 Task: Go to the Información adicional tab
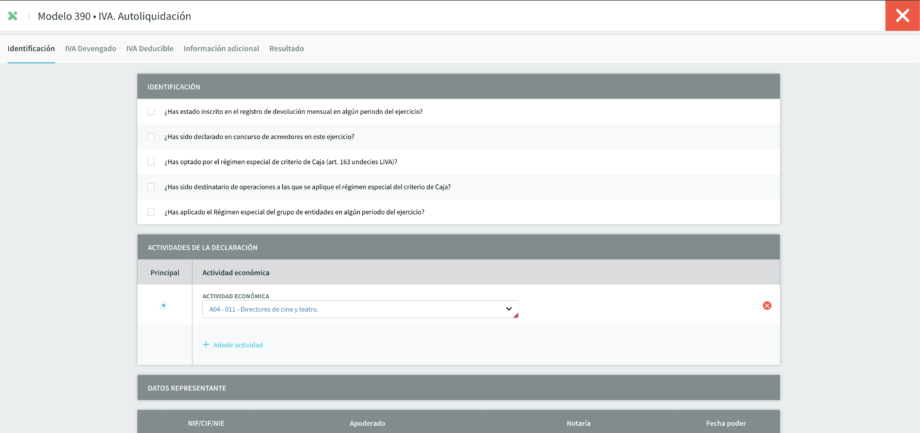click(x=221, y=49)
